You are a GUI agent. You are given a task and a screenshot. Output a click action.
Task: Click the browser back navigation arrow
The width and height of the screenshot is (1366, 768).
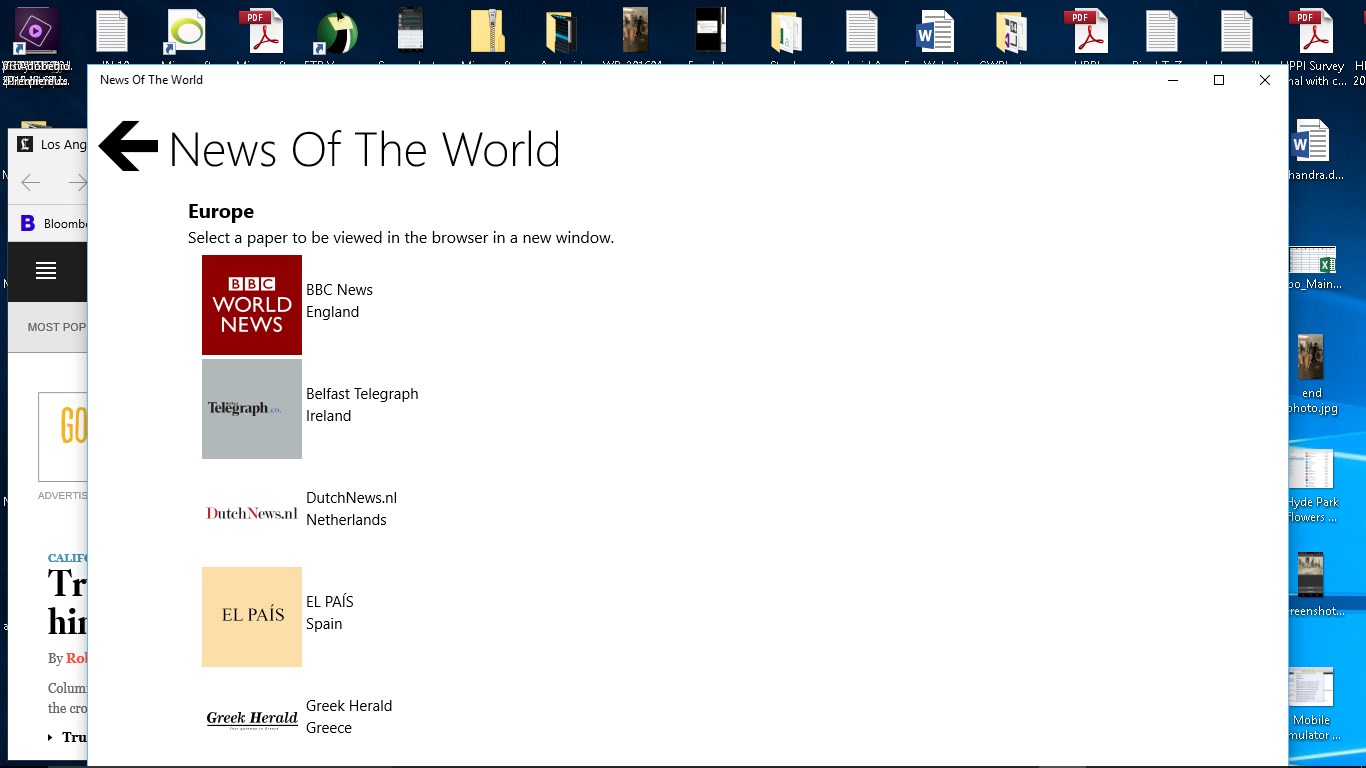click(30, 182)
